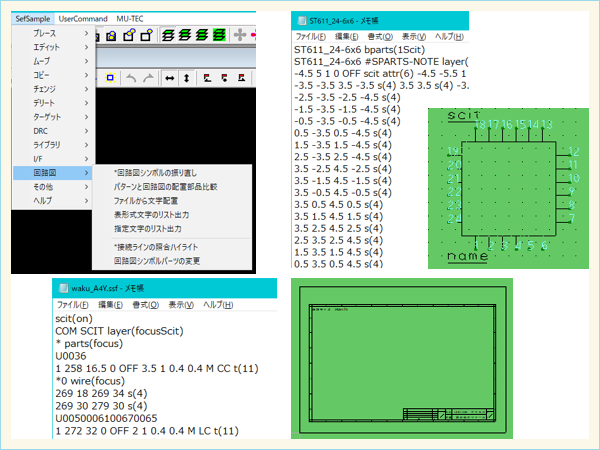The width and height of the screenshot is (600, 450).
Task: Choose パターンと回路図の配置部品比較 entry
Action: [165, 186]
